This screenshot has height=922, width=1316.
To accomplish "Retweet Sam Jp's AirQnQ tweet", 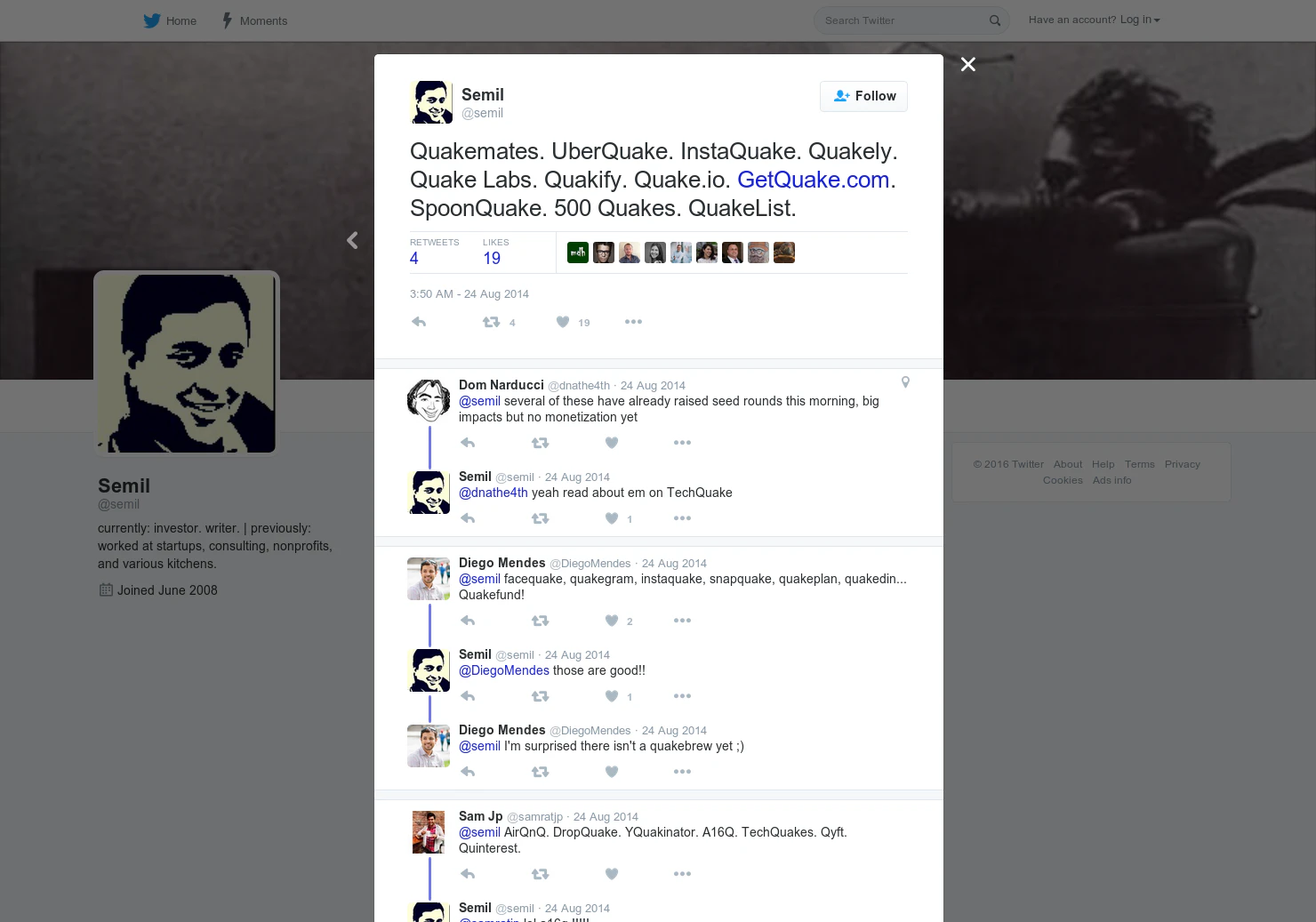I will coord(540,874).
